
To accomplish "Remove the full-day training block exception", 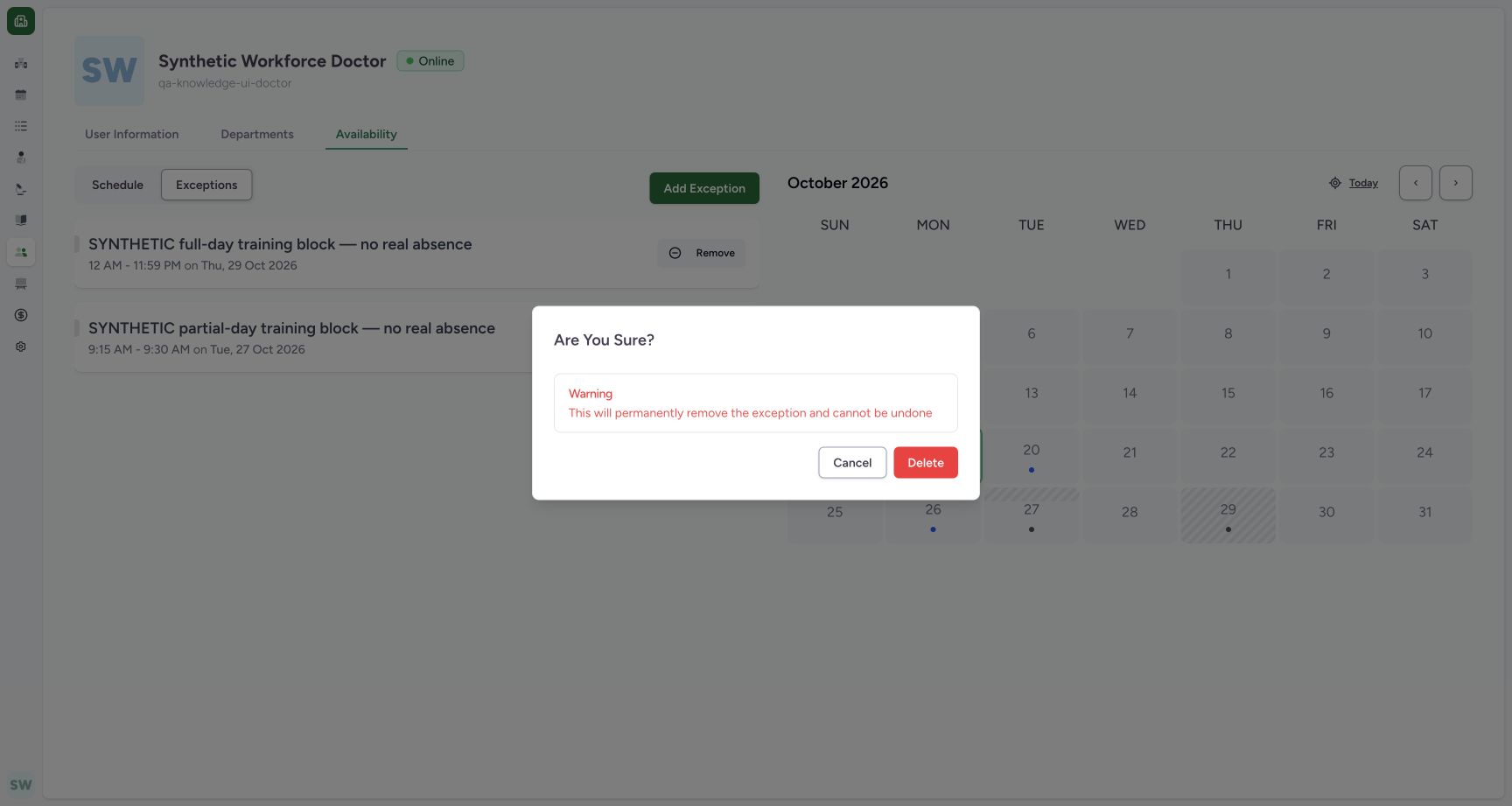I will [x=702, y=253].
